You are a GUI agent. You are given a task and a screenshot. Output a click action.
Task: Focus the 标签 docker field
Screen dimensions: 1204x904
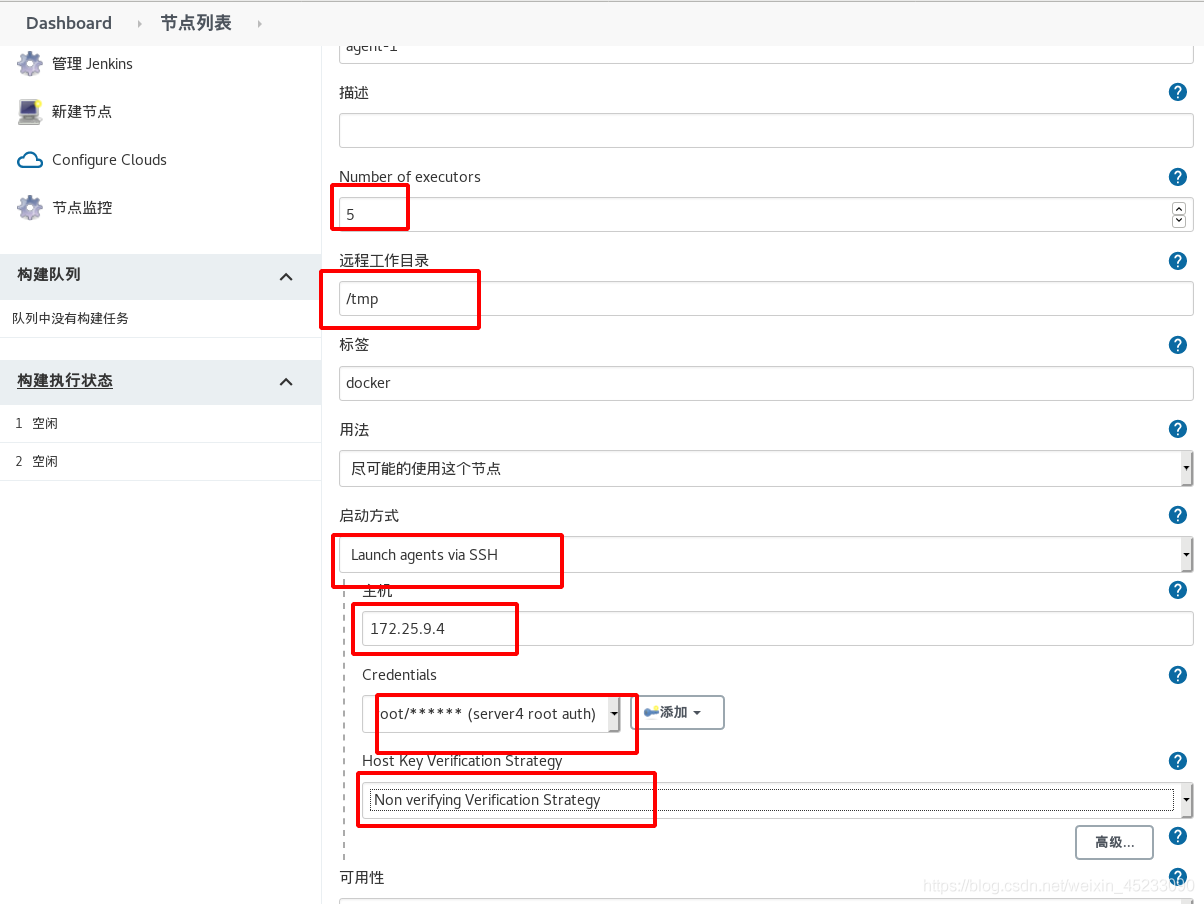tap(766, 383)
